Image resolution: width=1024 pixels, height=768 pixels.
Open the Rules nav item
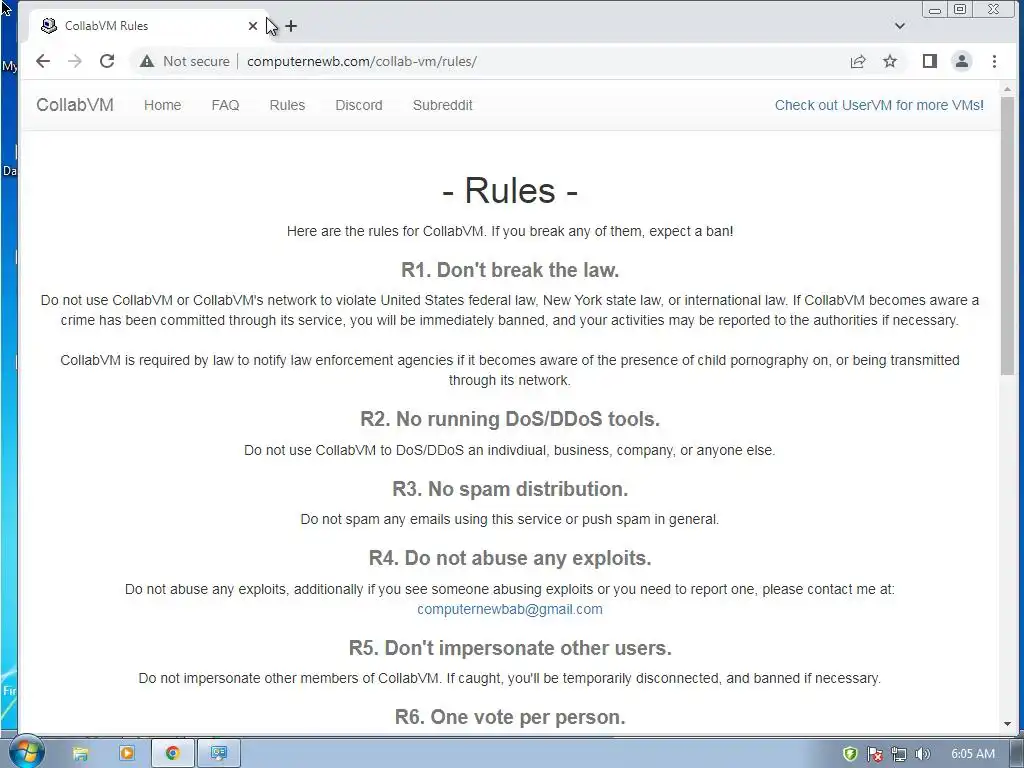point(287,105)
